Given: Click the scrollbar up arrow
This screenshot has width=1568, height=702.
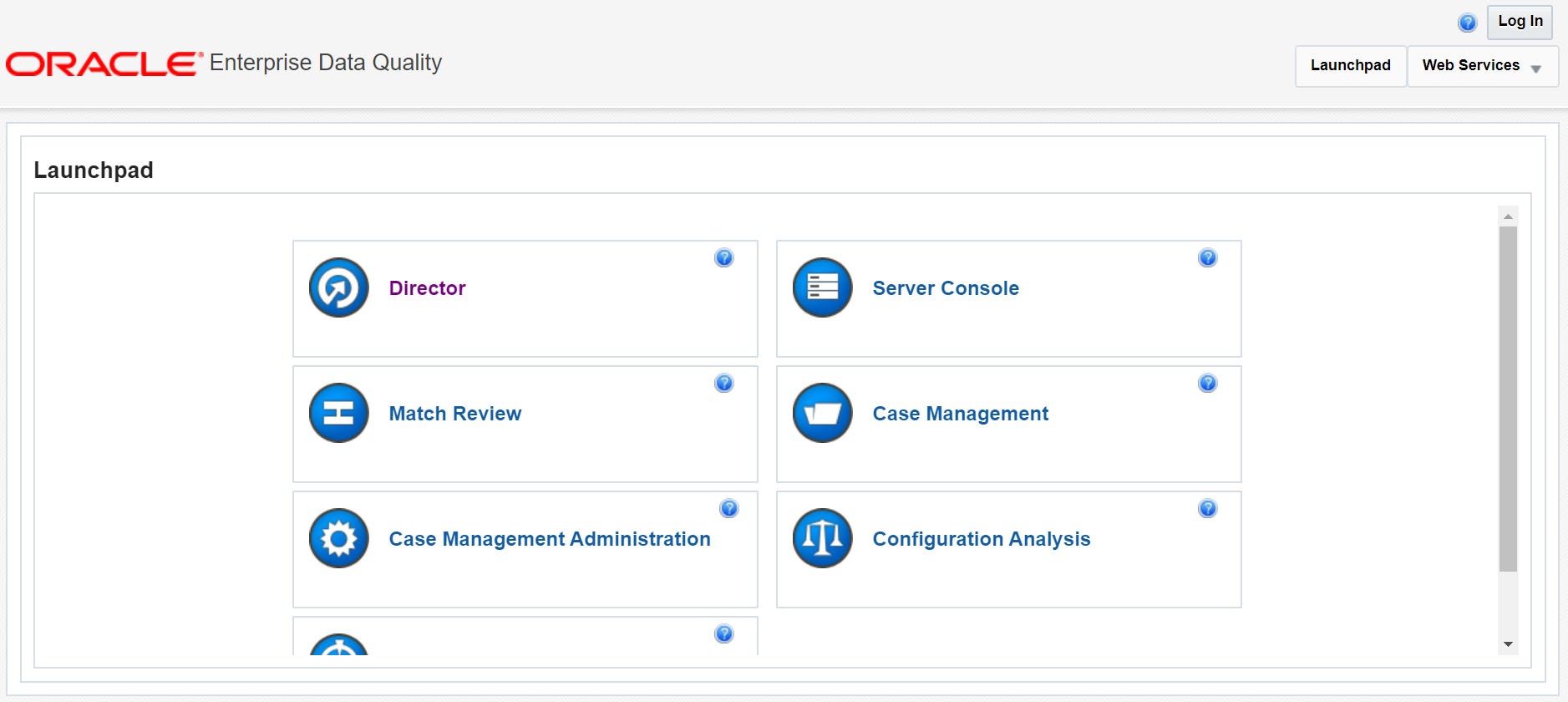Looking at the screenshot, I should (x=1508, y=216).
